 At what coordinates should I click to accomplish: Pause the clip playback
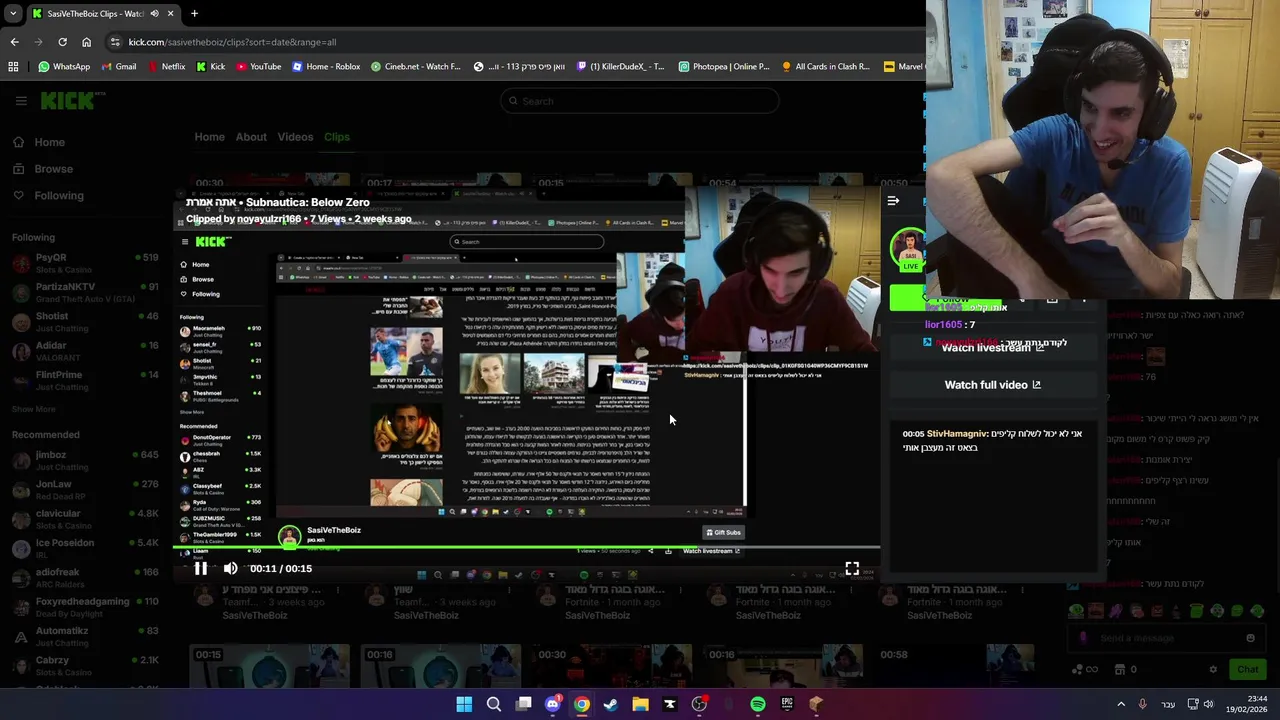201,568
